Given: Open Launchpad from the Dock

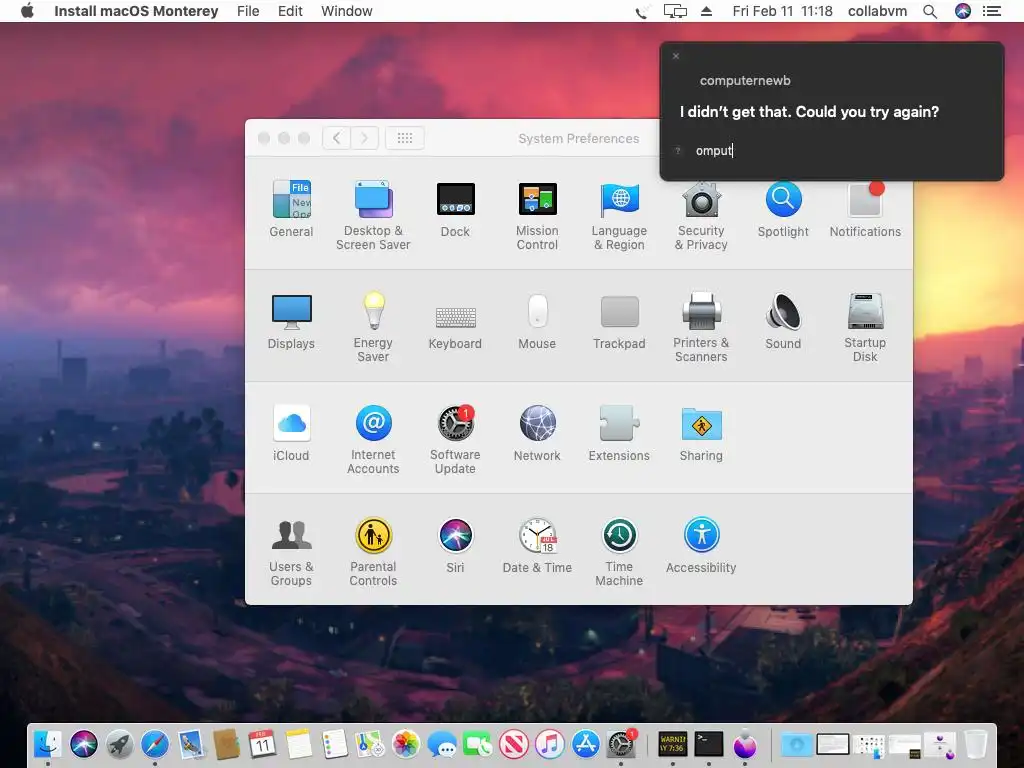Looking at the screenshot, I should click(120, 744).
